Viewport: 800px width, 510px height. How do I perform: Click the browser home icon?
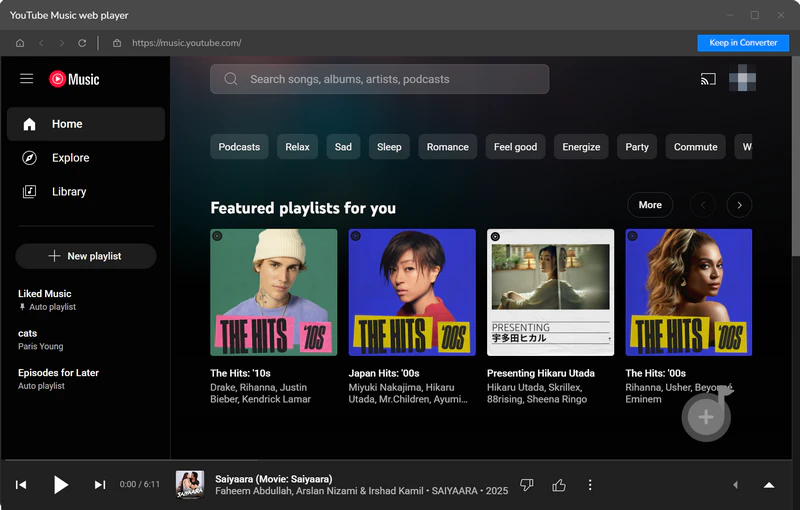[x=20, y=43]
